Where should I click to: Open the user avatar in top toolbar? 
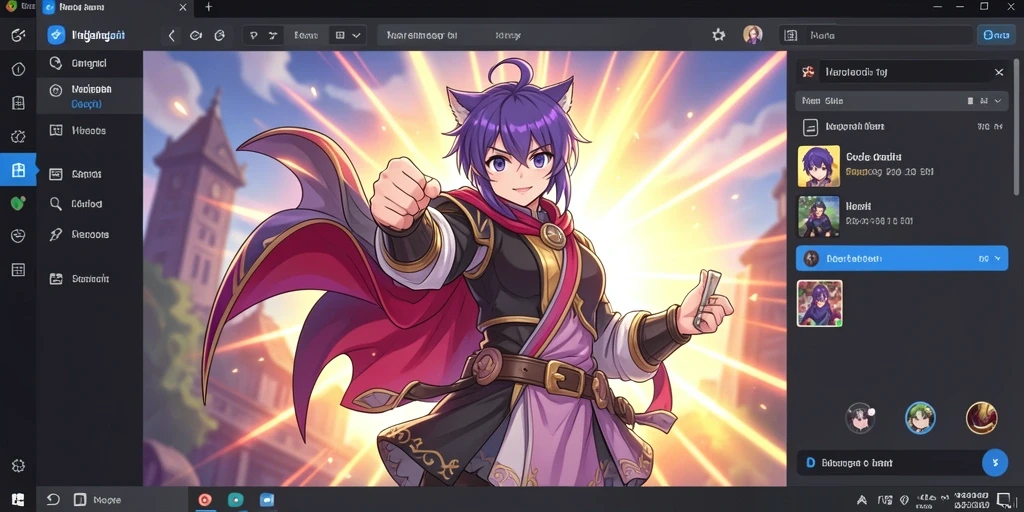753,35
